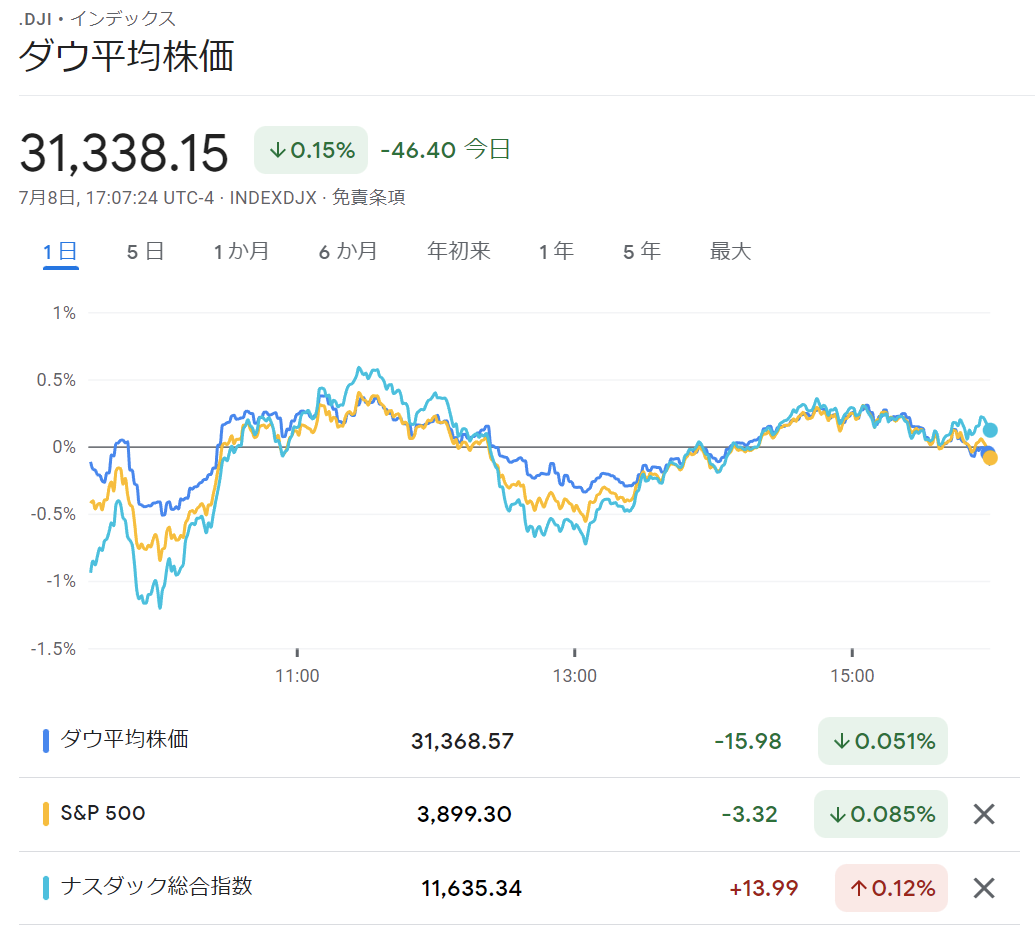Select the 最大 range tab
Screen dimensions: 1035x930
[x=731, y=251]
